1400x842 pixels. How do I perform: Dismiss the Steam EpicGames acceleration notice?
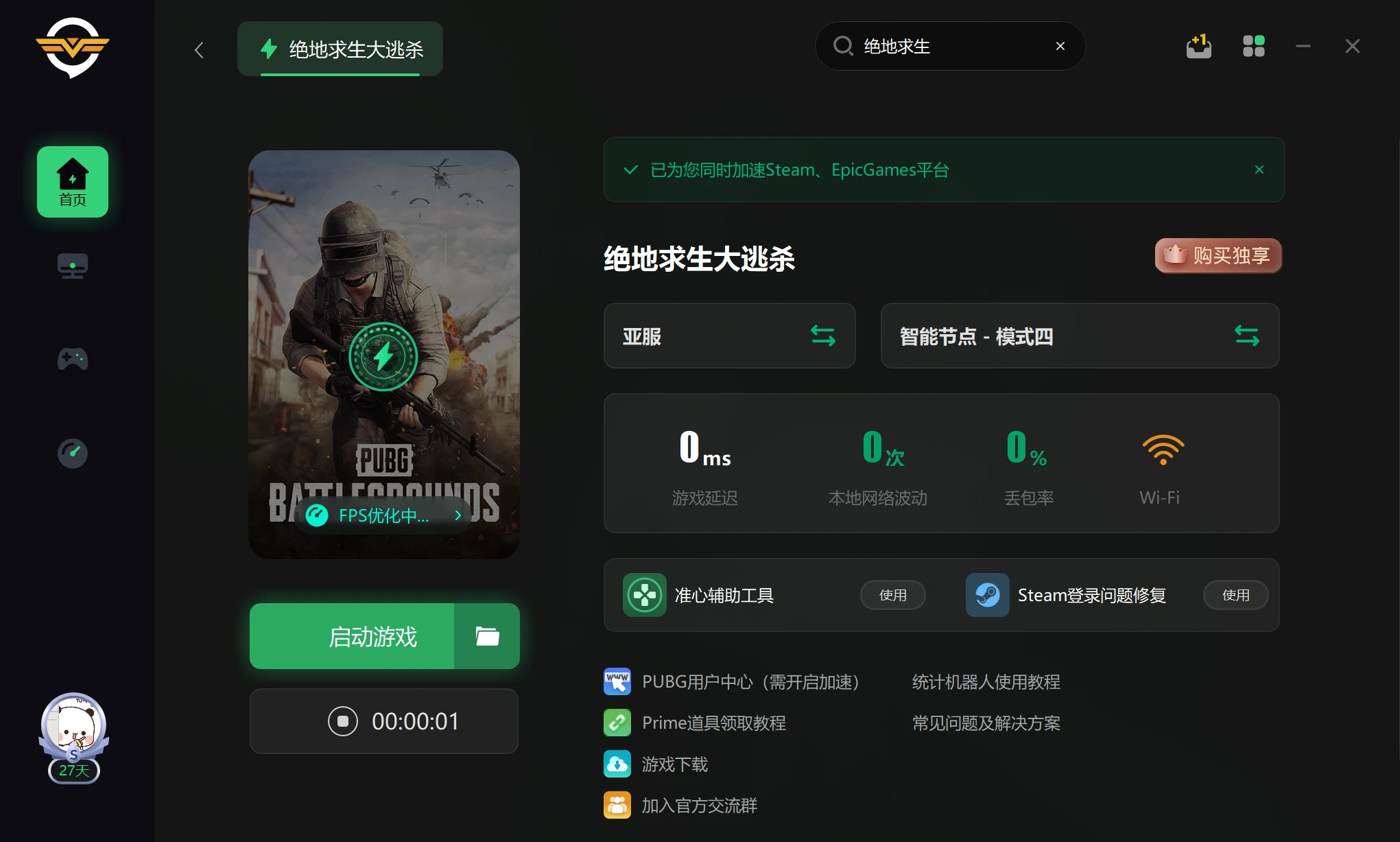(x=1259, y=169)
